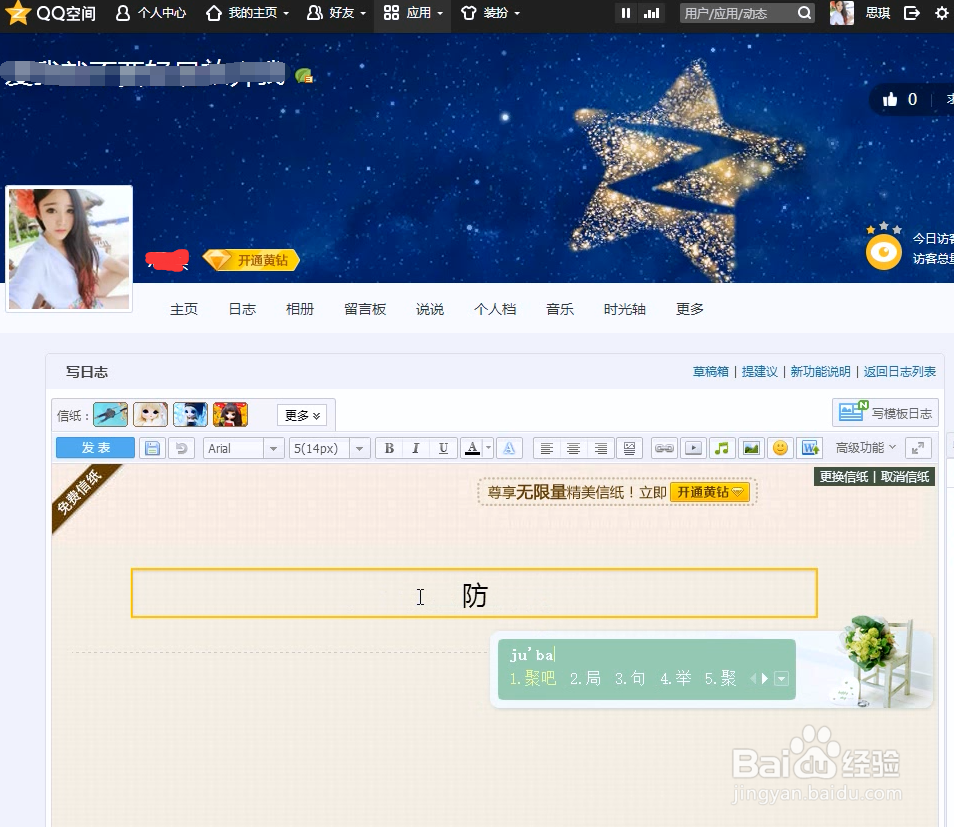The width and height of the screenshot is (954, 827).
Task: Open the Arial font family dropdown
Action: pyautogui.click(x=243, y=448)
